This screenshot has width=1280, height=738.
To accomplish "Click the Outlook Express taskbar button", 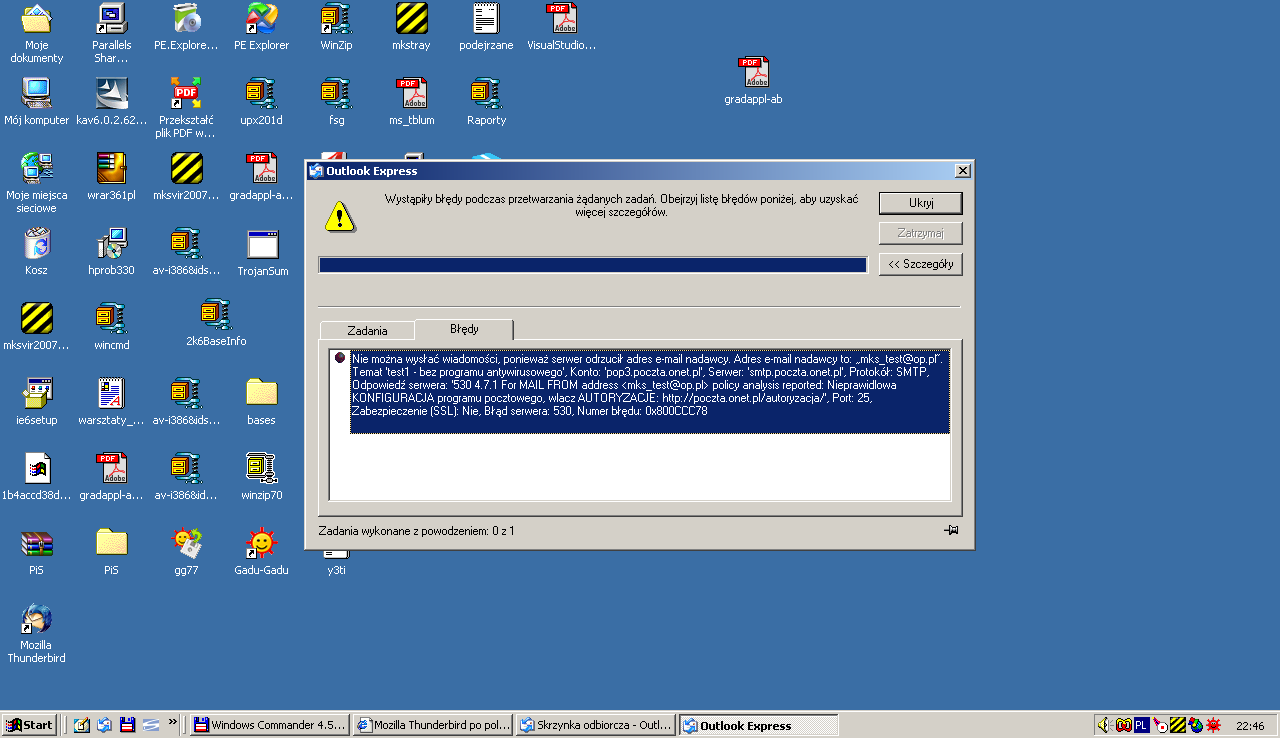I will (759, 725).
